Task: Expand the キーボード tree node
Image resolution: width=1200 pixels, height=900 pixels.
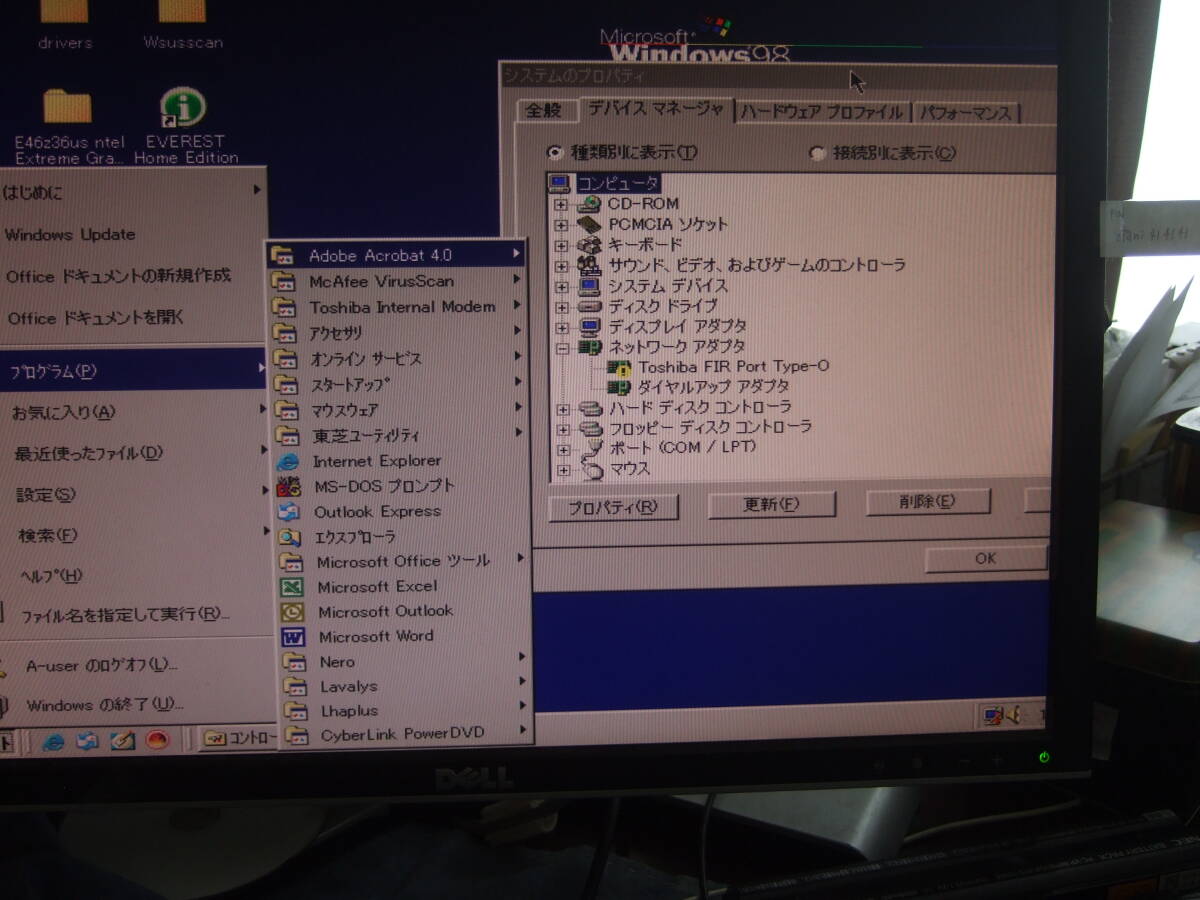Action: [x=562, y=245]
